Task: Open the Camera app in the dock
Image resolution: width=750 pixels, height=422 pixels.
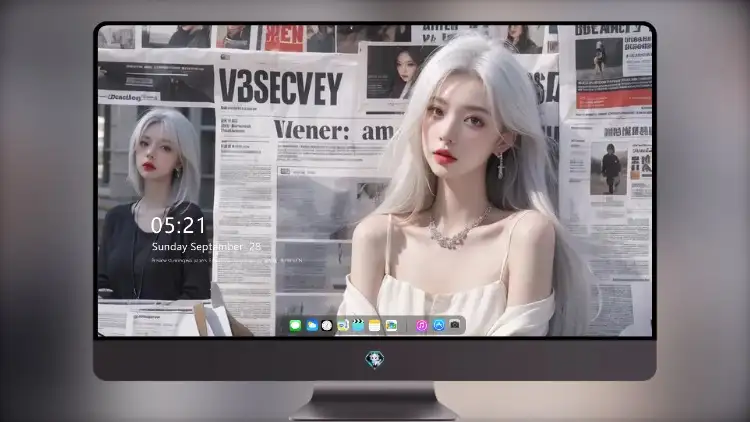Action: pos(455,325)
